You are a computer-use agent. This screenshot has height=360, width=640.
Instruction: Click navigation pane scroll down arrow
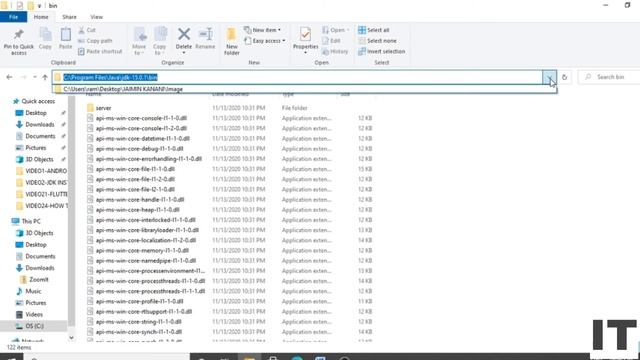point(71,338)
